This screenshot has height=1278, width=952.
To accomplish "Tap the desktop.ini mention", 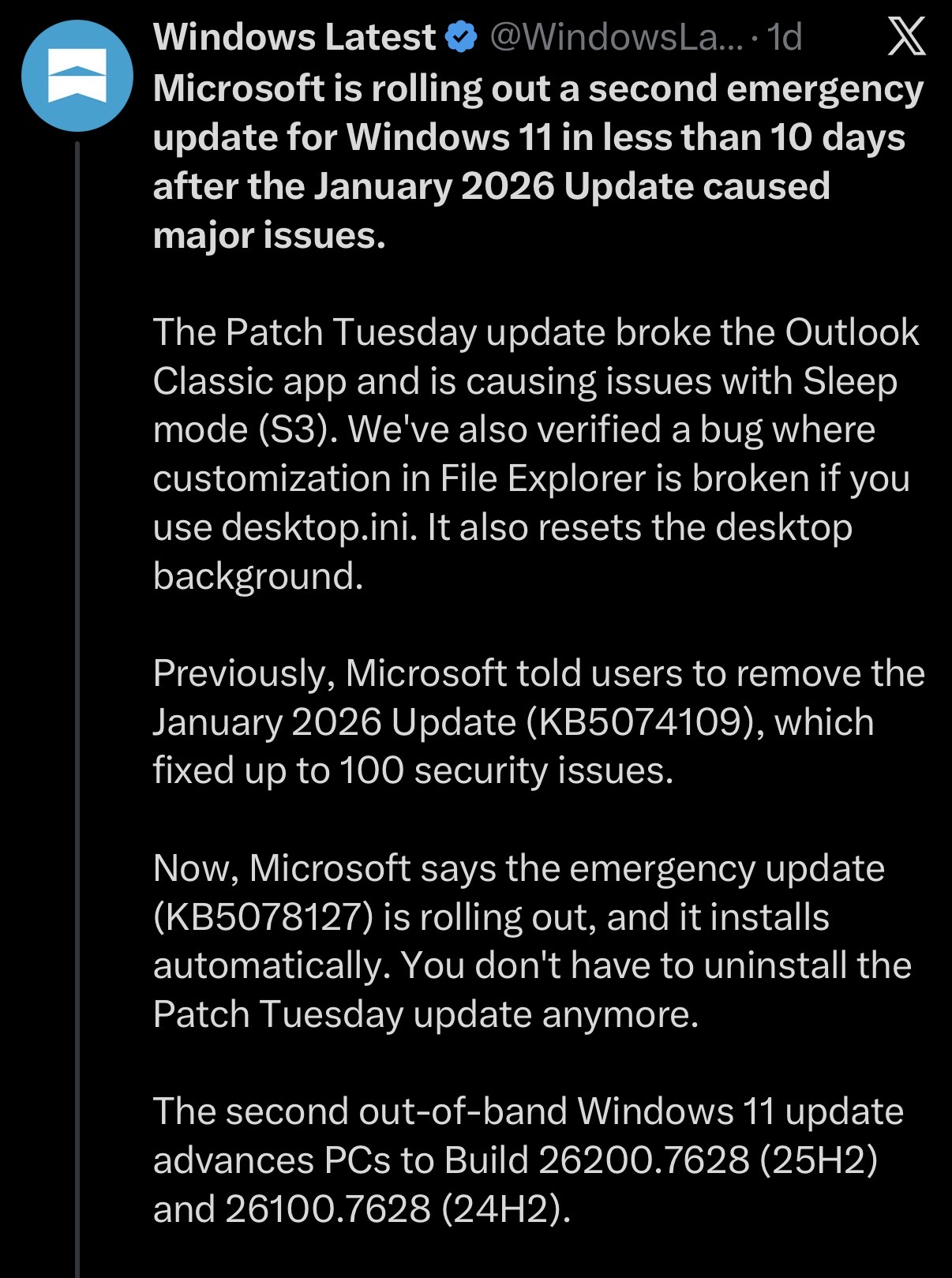I will coord(319,527).
